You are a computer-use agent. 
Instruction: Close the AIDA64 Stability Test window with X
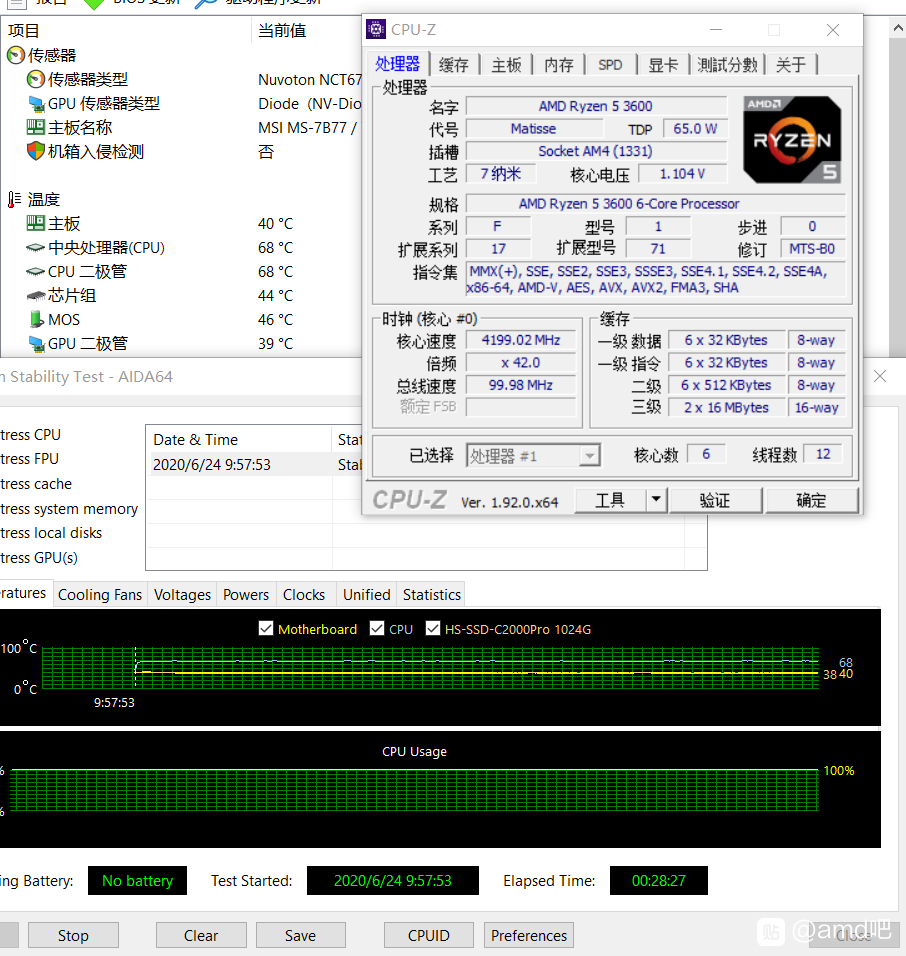click(880, 376)
